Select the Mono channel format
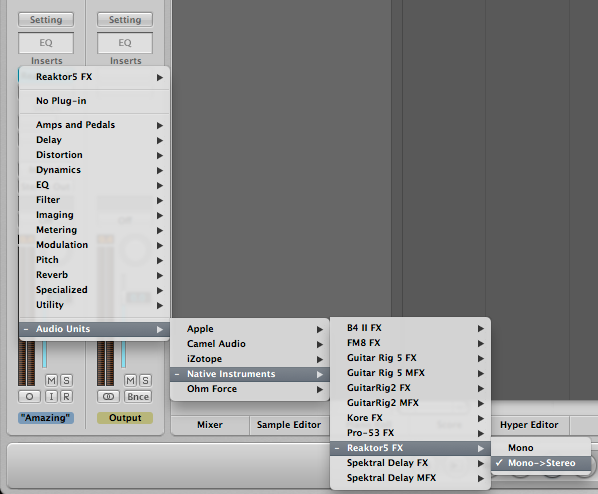598x494 pixels. coord(541,448)
